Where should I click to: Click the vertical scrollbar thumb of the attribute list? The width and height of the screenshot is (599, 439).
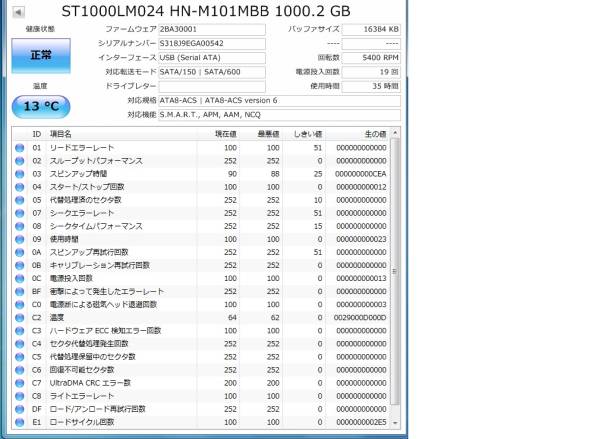pos(395,271)
